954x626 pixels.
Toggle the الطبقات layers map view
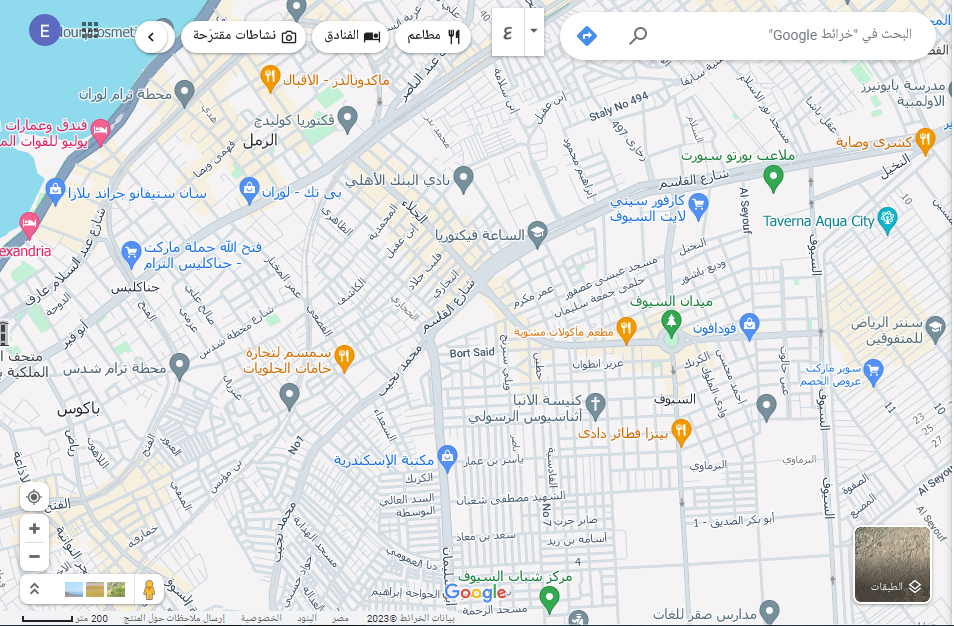click(x=892, y=565)
